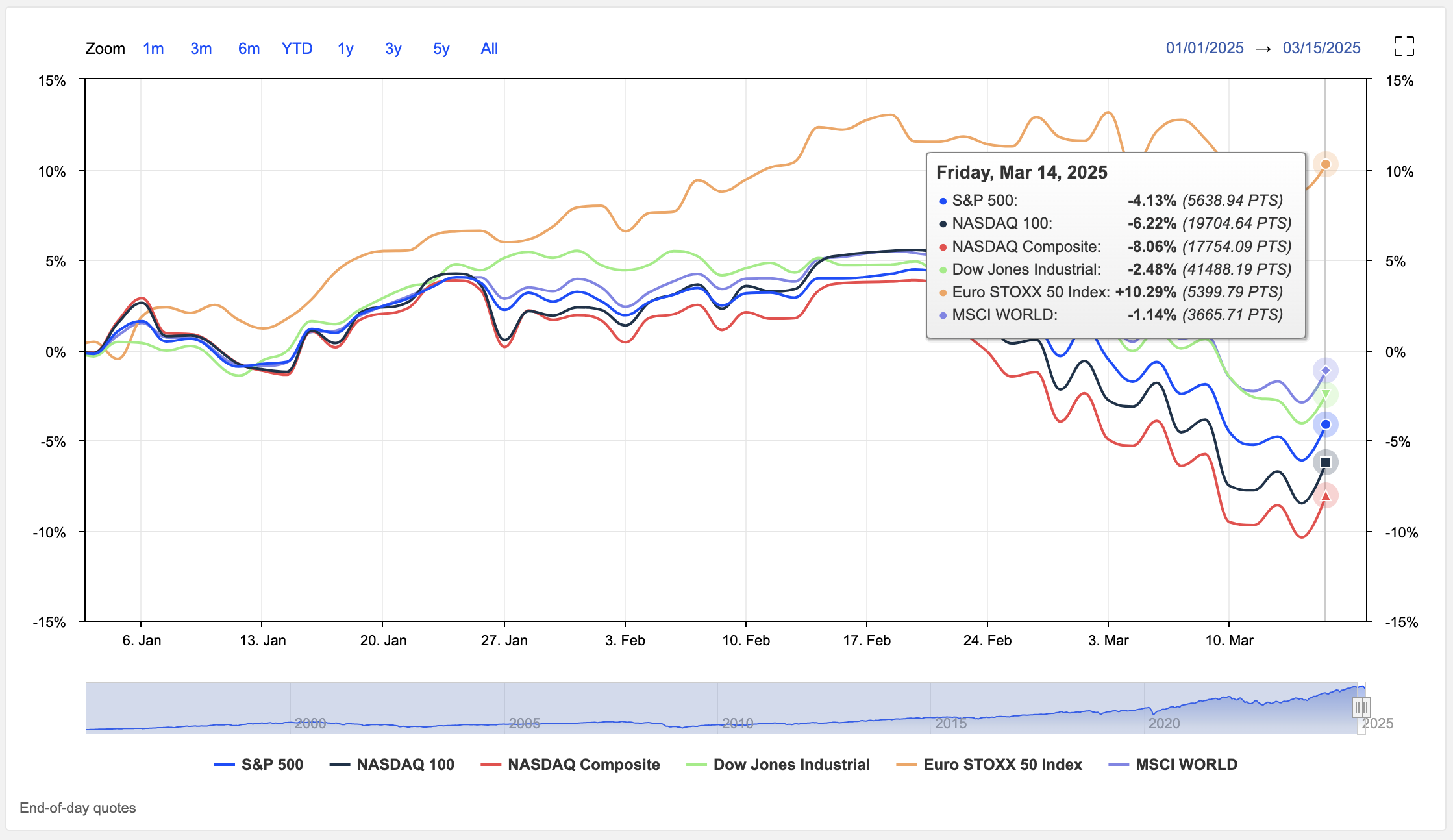The height and width of the screenshot is (840, 1453).
Task: Click the '-6.22%' NASDAQ 100 tooltip value
Action: pos(1152,223)
